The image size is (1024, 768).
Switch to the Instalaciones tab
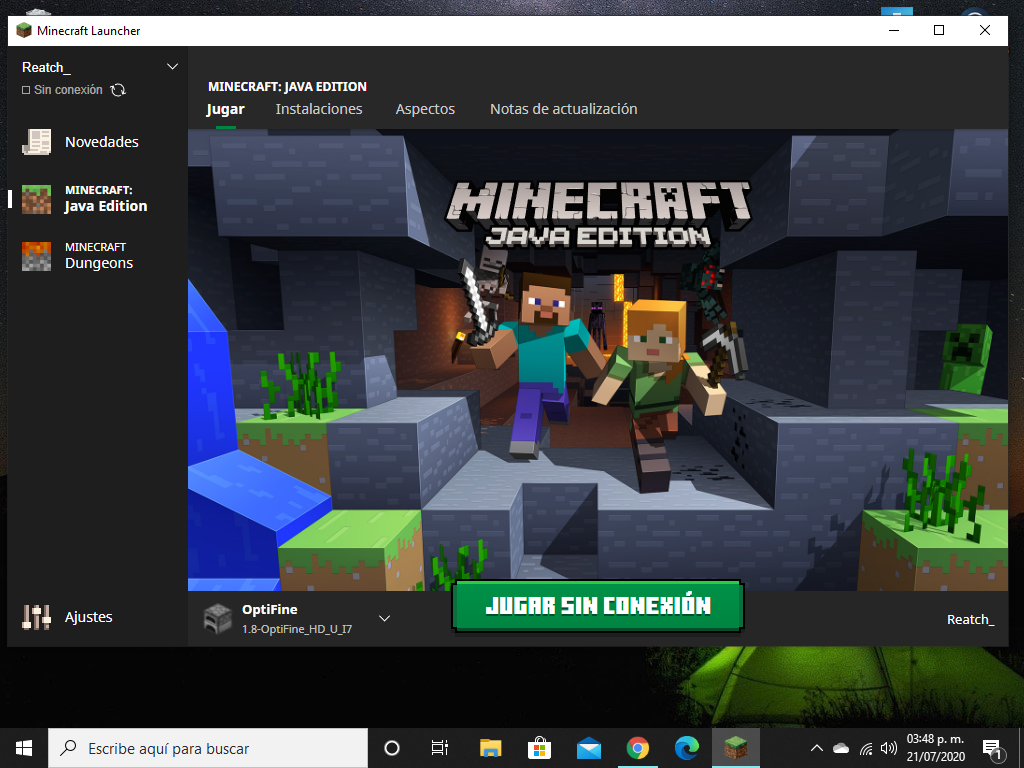coord(319,109)
